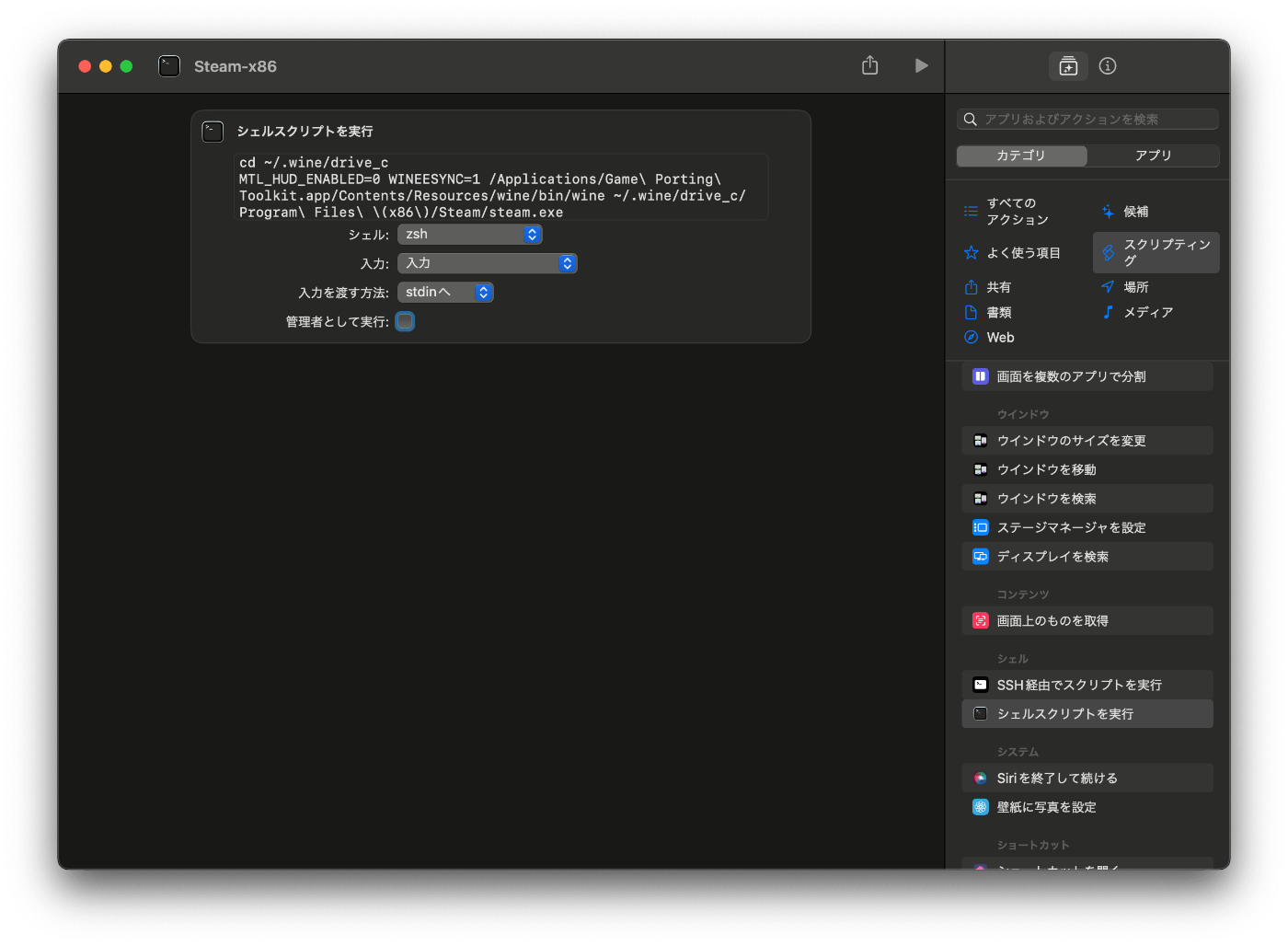Open the stdinへ pass-input dropdown
This screenshot has height=946, width=1288.
[446, 293]
